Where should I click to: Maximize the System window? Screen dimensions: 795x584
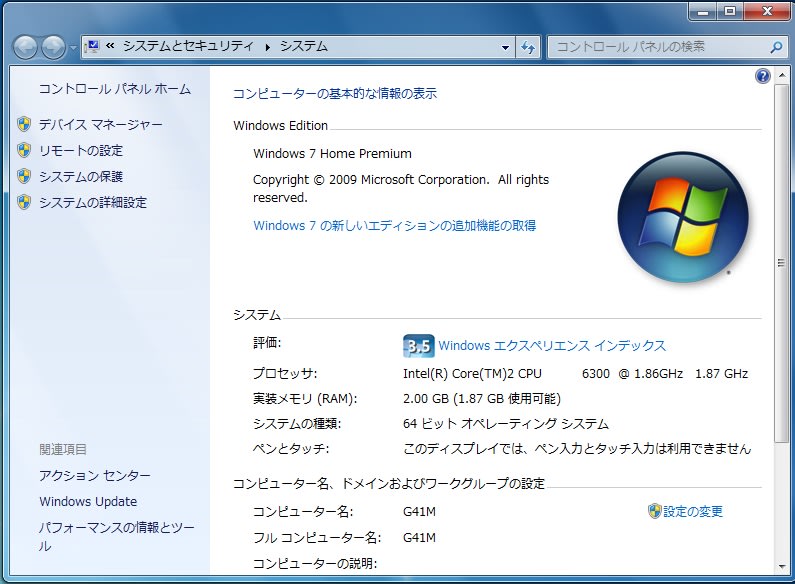point(730,11)
